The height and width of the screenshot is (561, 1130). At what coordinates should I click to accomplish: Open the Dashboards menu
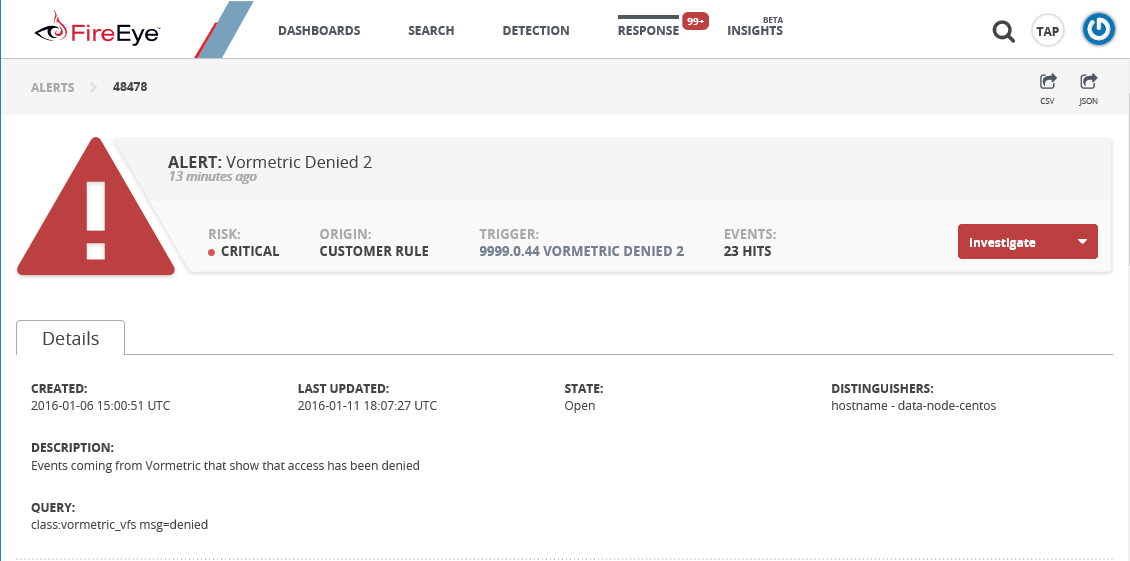(x=319, y=31)
